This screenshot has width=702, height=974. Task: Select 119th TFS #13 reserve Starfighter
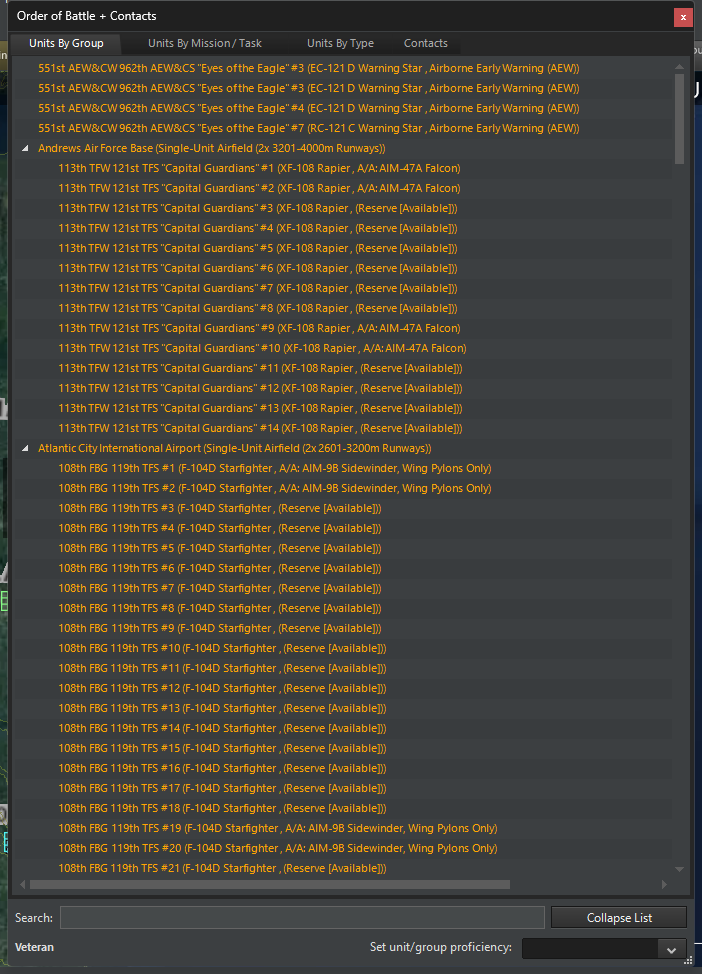pyautogui.click(x=222, y=708)
